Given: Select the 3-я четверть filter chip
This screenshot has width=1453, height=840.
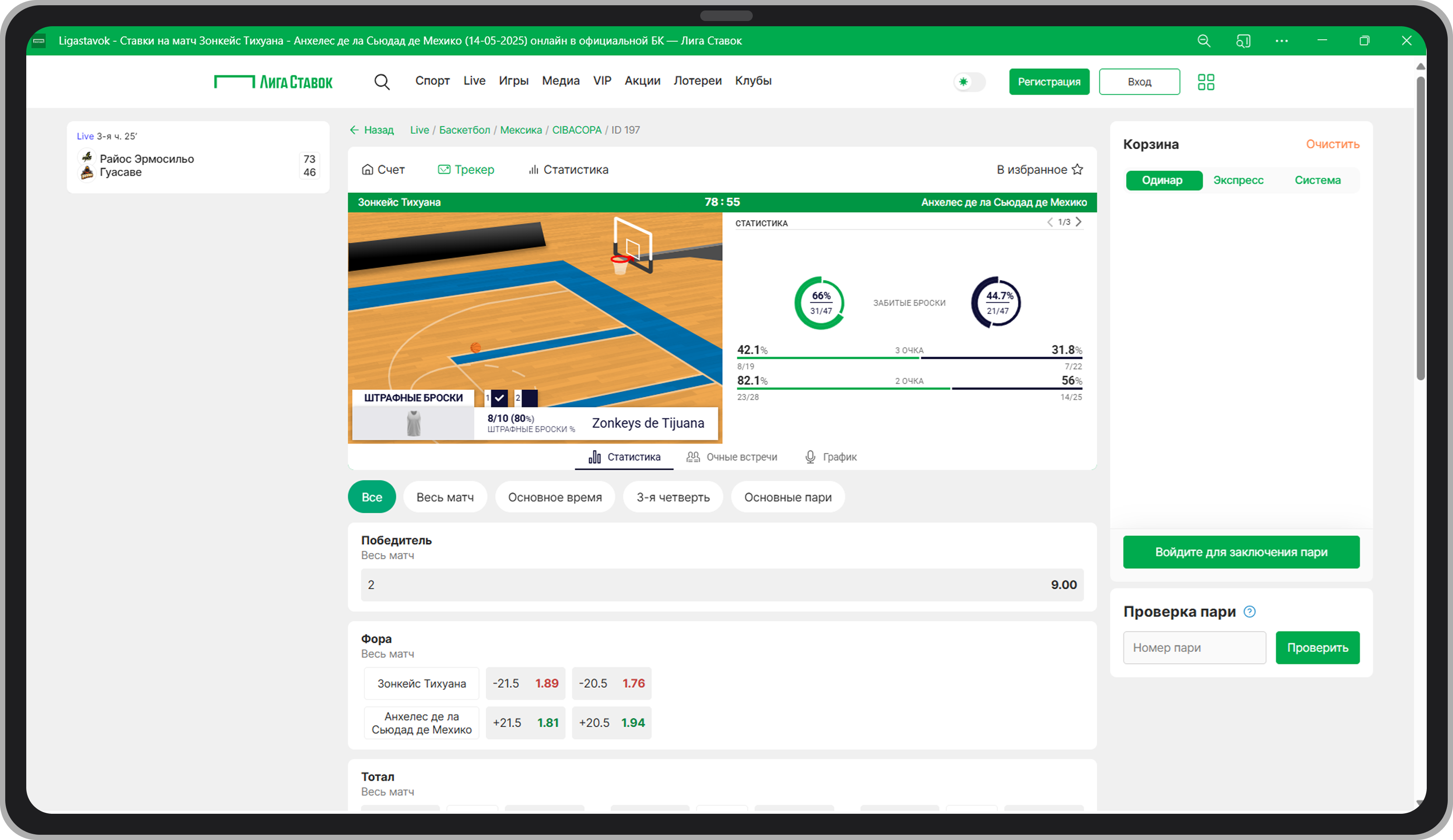Looking at the screenshot, I should [x=672, y=497].
